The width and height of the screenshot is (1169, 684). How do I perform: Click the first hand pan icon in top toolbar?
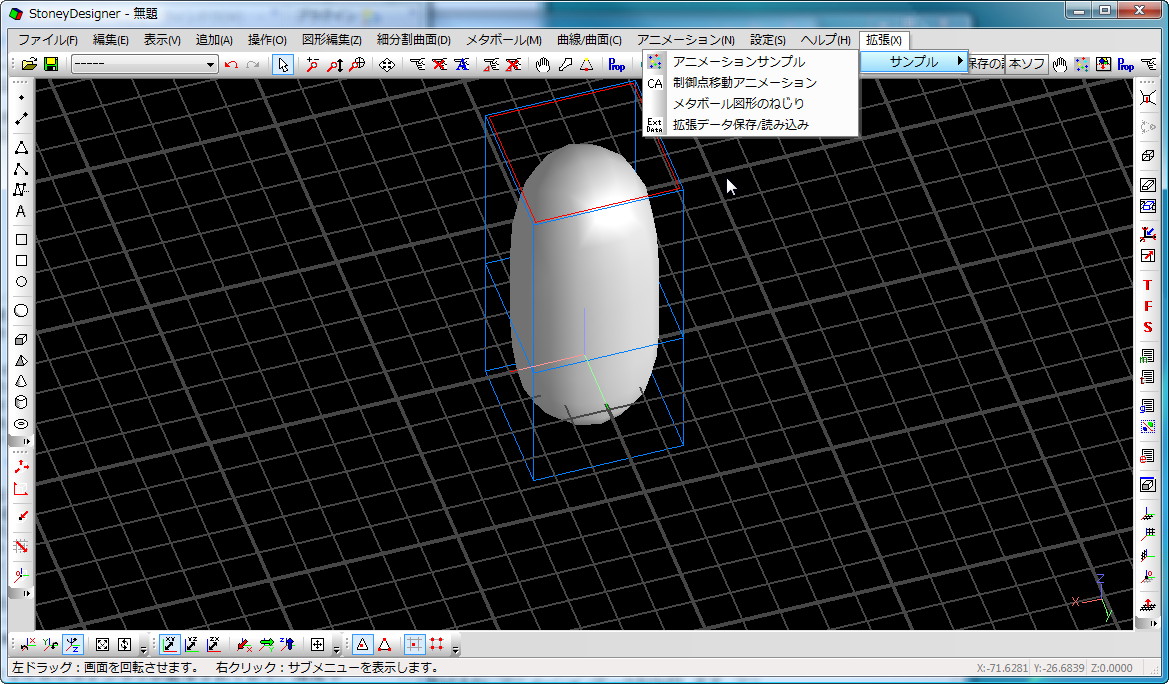543,65
